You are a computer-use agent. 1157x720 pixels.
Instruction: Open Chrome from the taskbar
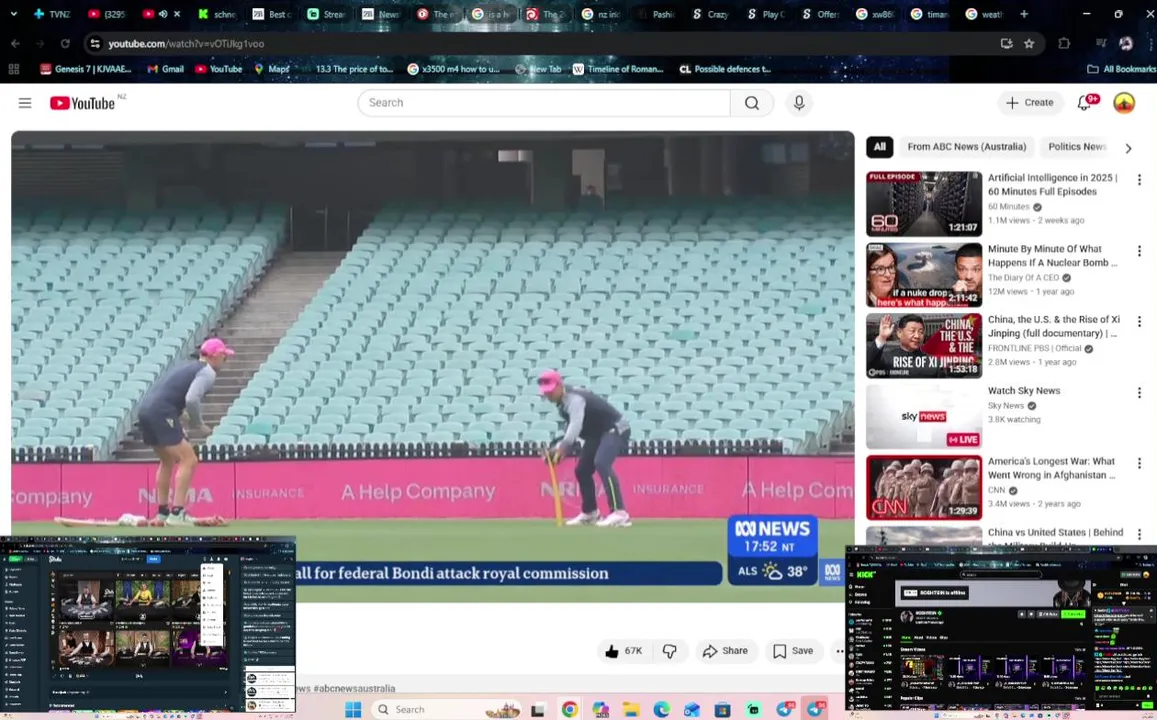coord(569,709)
